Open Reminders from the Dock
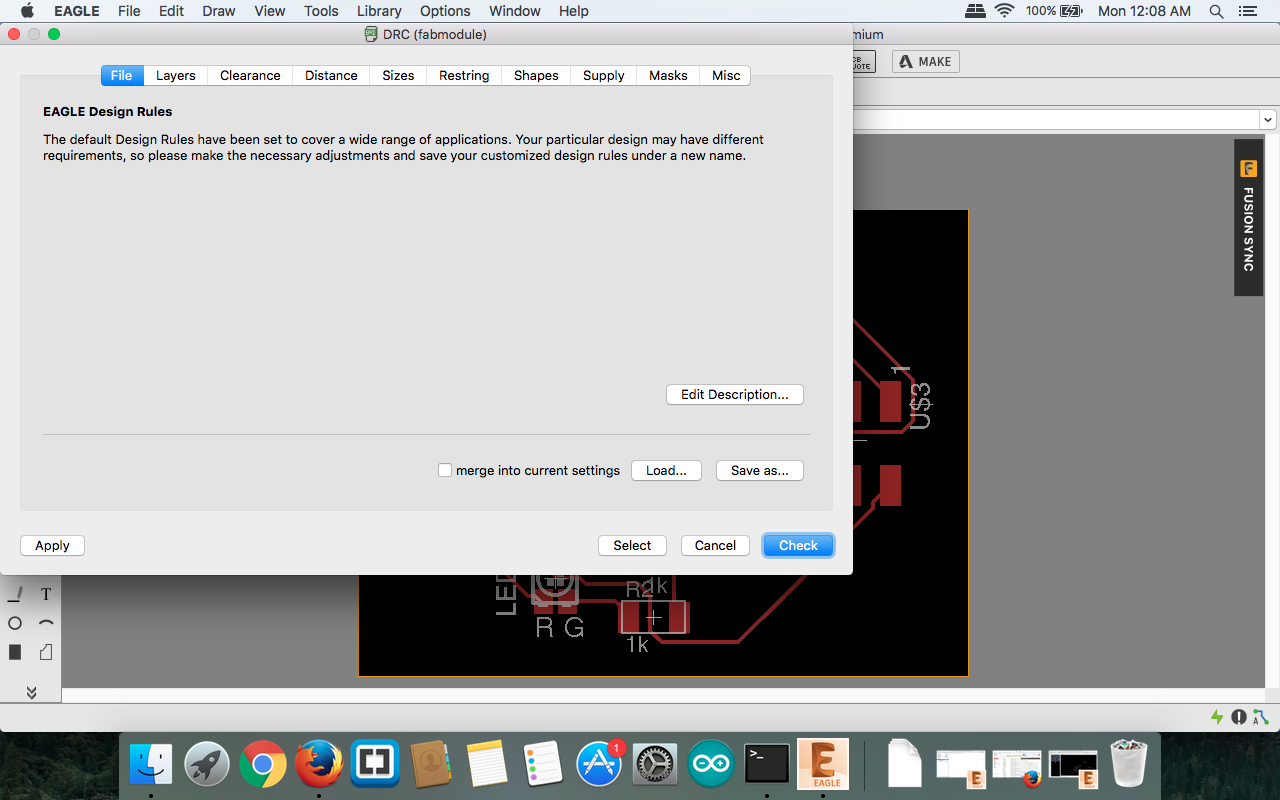Image resolution: width=1280 pixels, height=800 pixels. (544, 765)
